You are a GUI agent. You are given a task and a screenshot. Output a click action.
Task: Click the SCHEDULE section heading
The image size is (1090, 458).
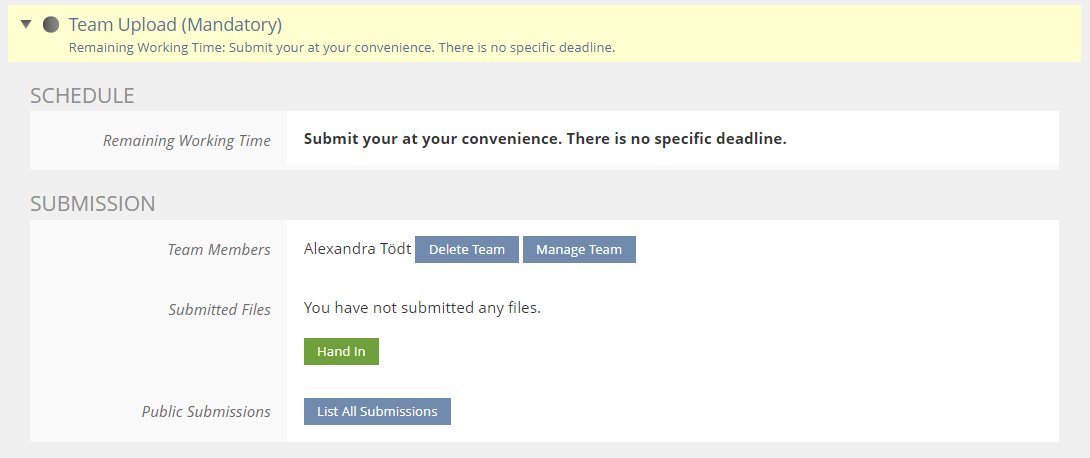(x=82, y=96)
